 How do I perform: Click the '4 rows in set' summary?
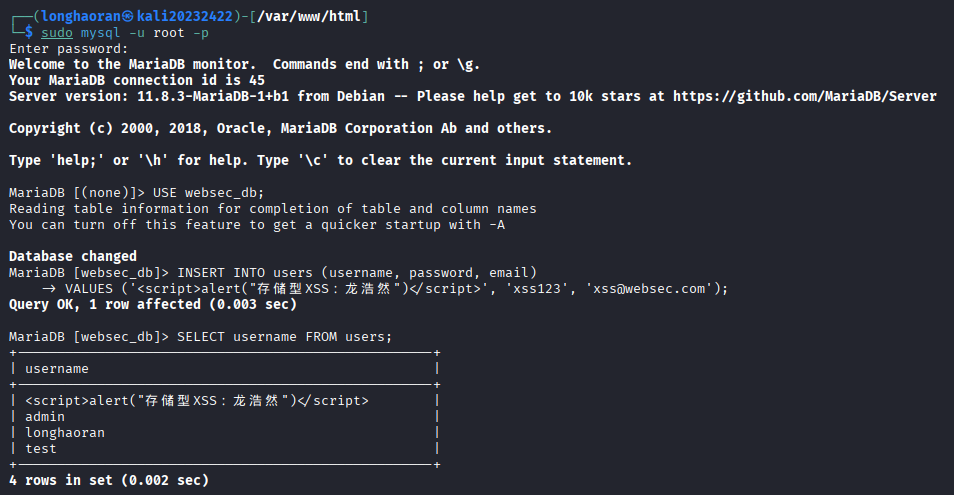coord(109,481)
